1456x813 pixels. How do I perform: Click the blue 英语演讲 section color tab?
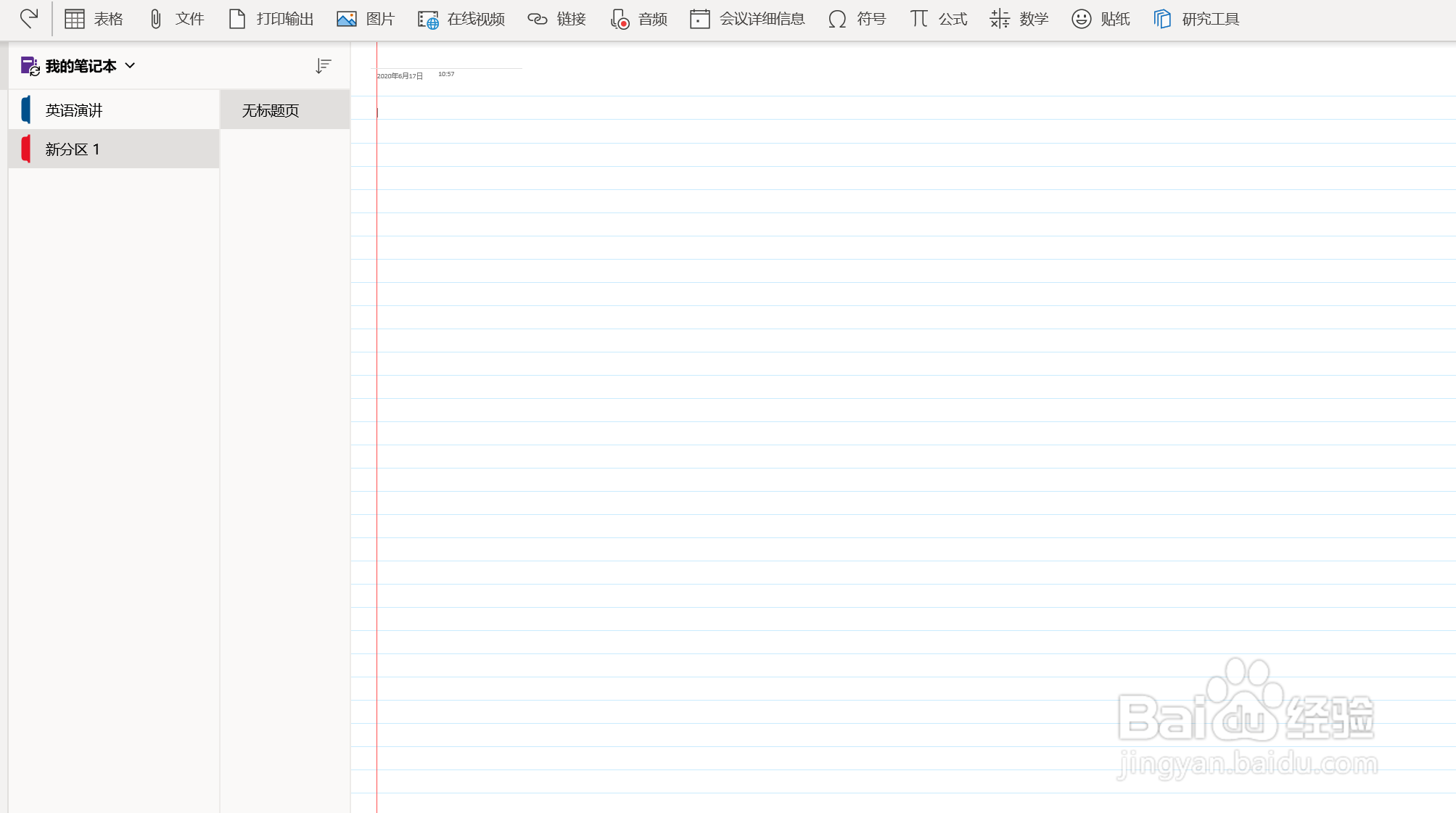(x=26, y=110)
